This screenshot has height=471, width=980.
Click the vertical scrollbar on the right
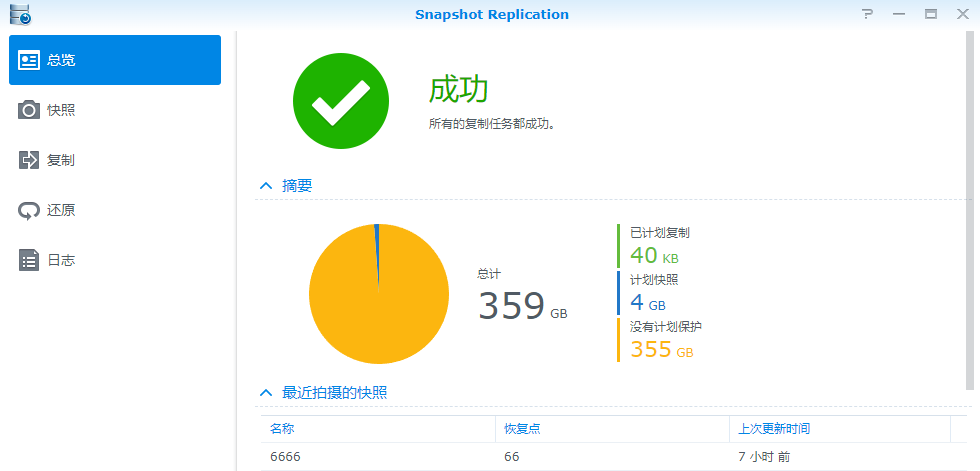[970, 211]
